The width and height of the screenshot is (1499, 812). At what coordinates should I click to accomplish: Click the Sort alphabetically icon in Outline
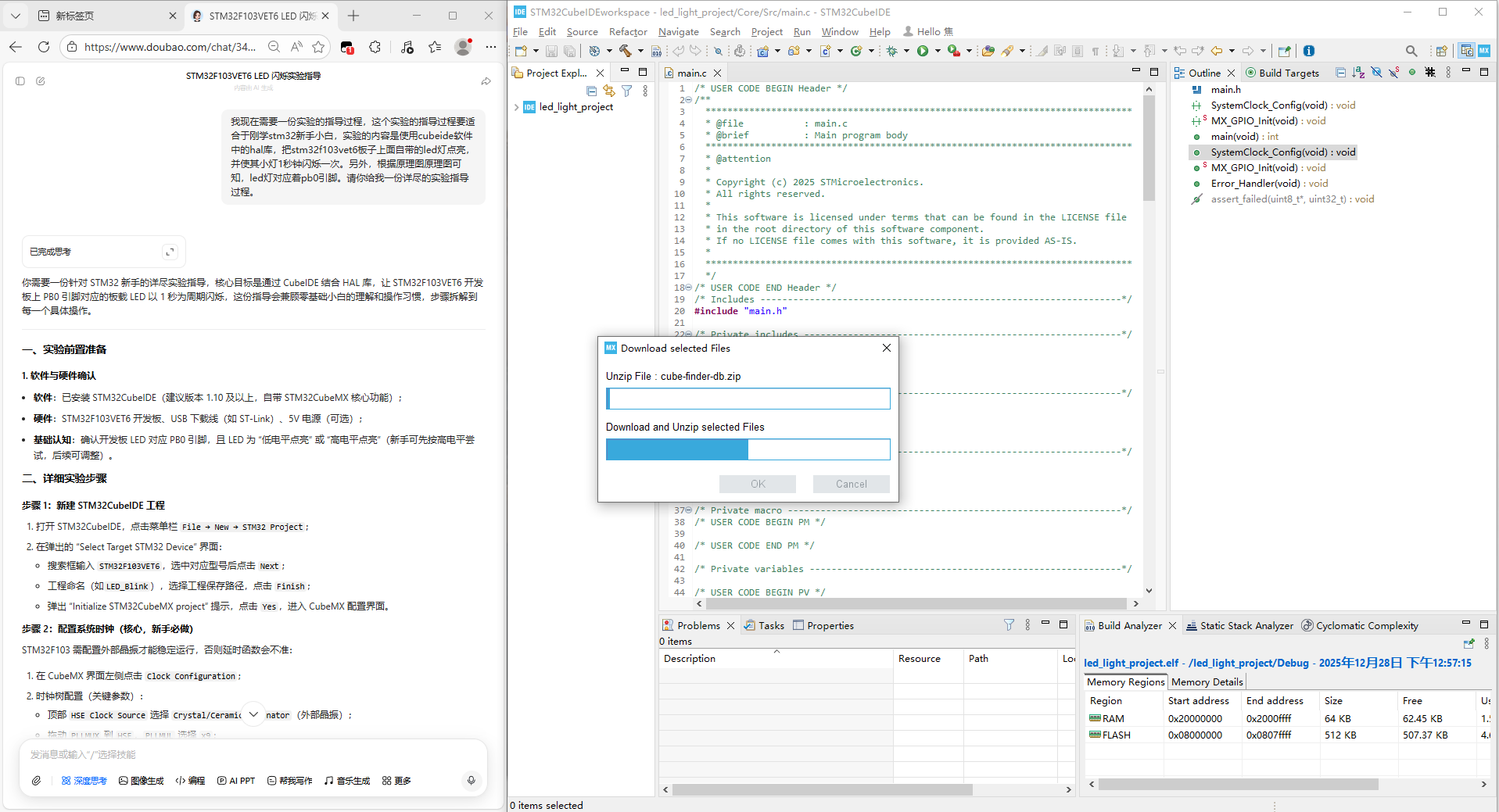(x=1358, y=73)
